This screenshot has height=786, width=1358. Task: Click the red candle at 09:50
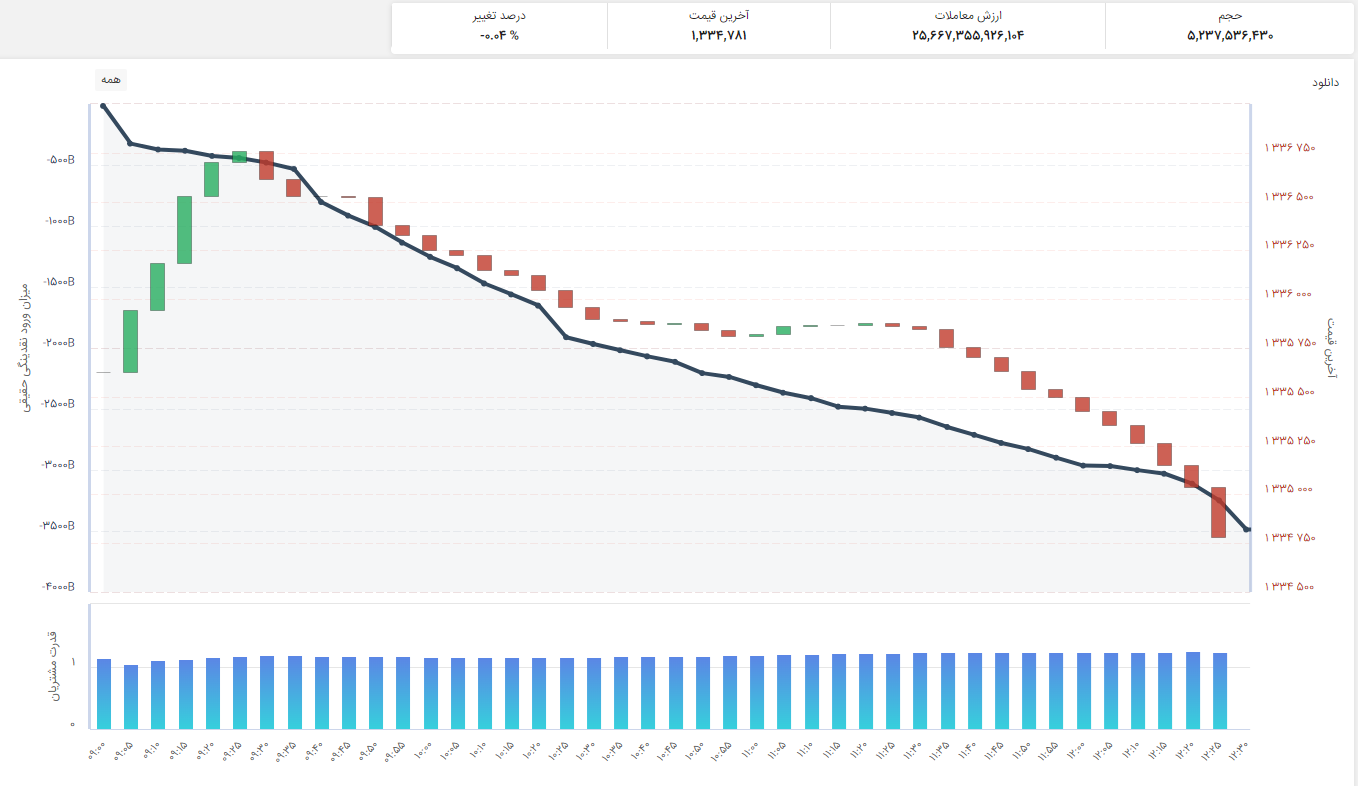click(x=375, y=211)
